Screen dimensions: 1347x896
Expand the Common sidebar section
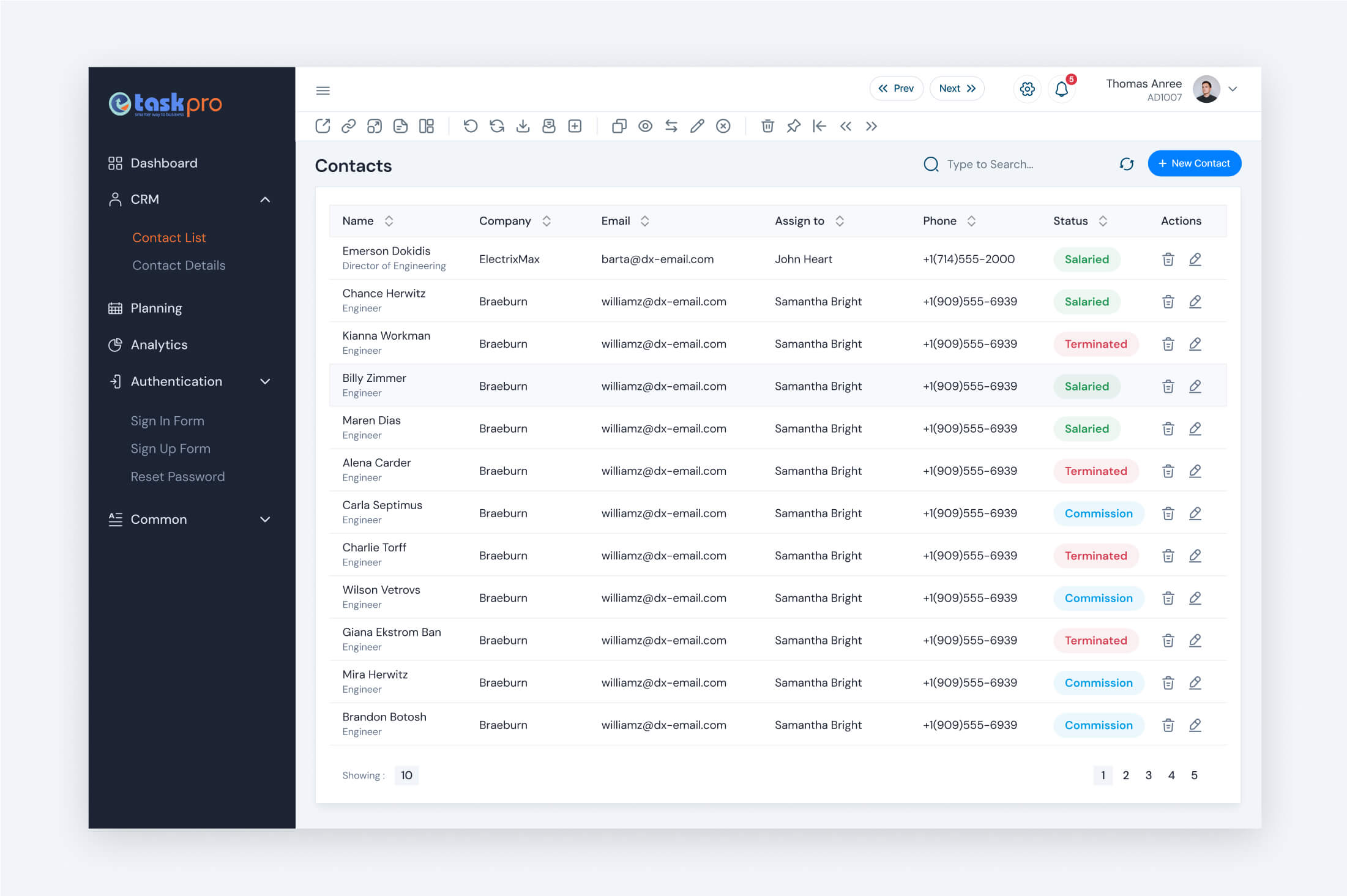(x=265, y=520)
